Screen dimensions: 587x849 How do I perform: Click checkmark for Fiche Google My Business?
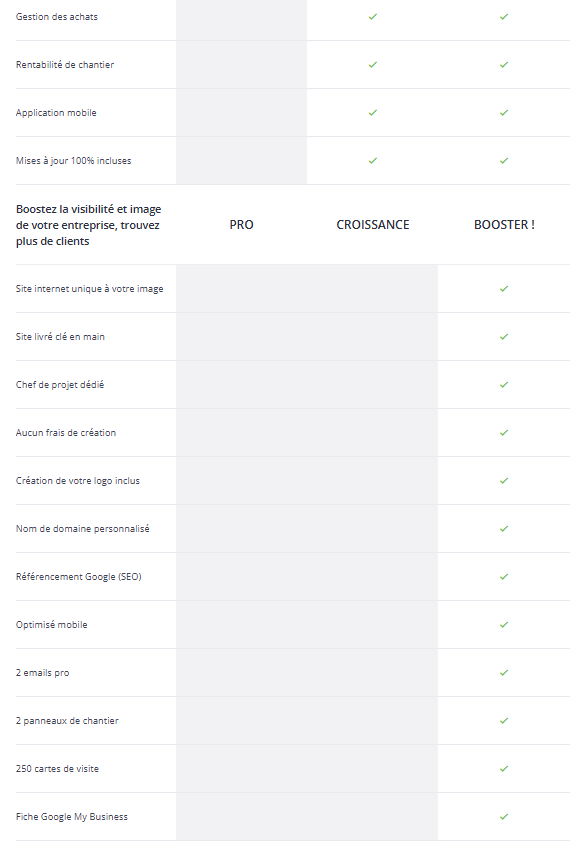point(504,817)
